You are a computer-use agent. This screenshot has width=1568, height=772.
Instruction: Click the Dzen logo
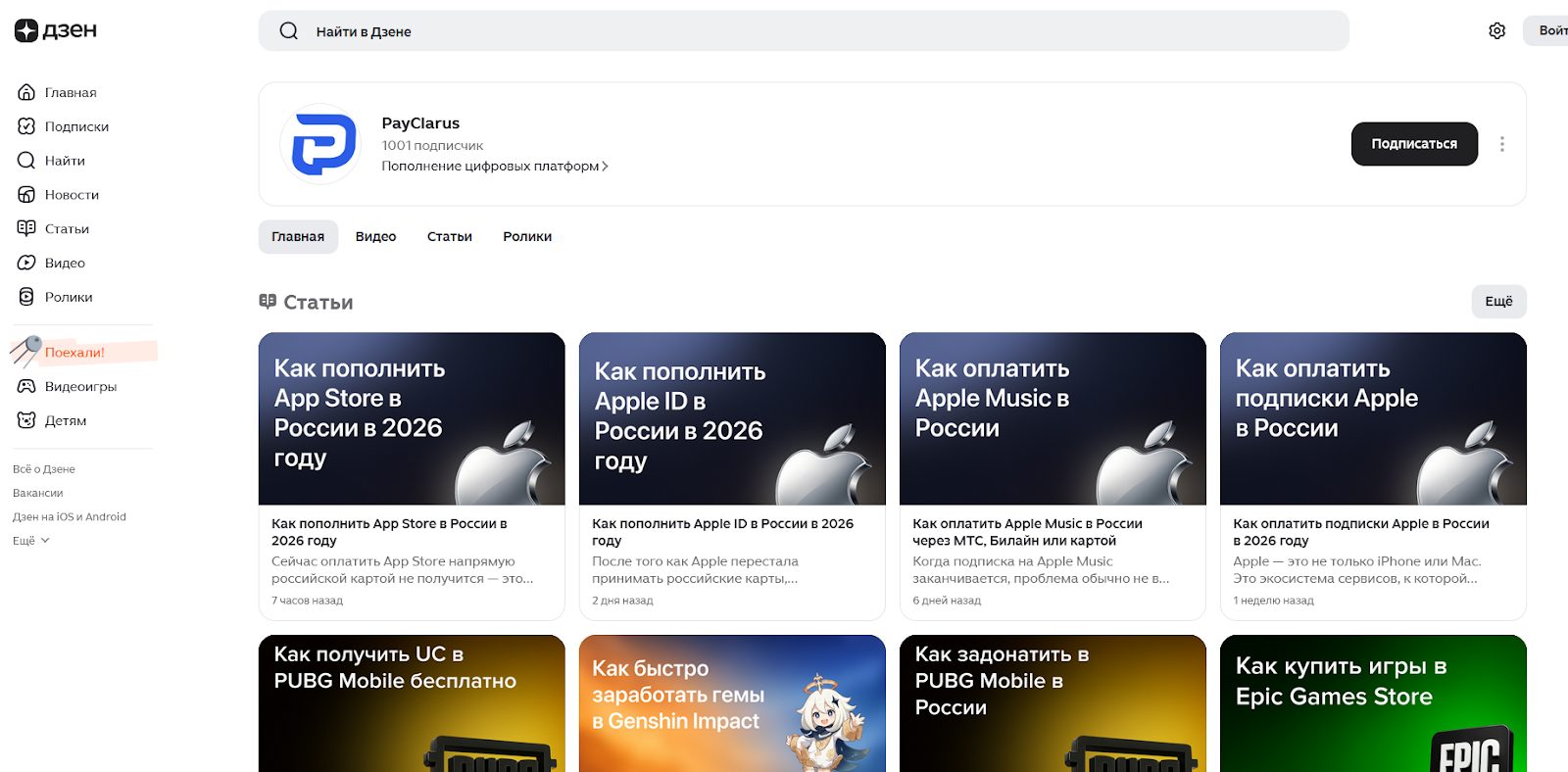(x=55, y=30)
